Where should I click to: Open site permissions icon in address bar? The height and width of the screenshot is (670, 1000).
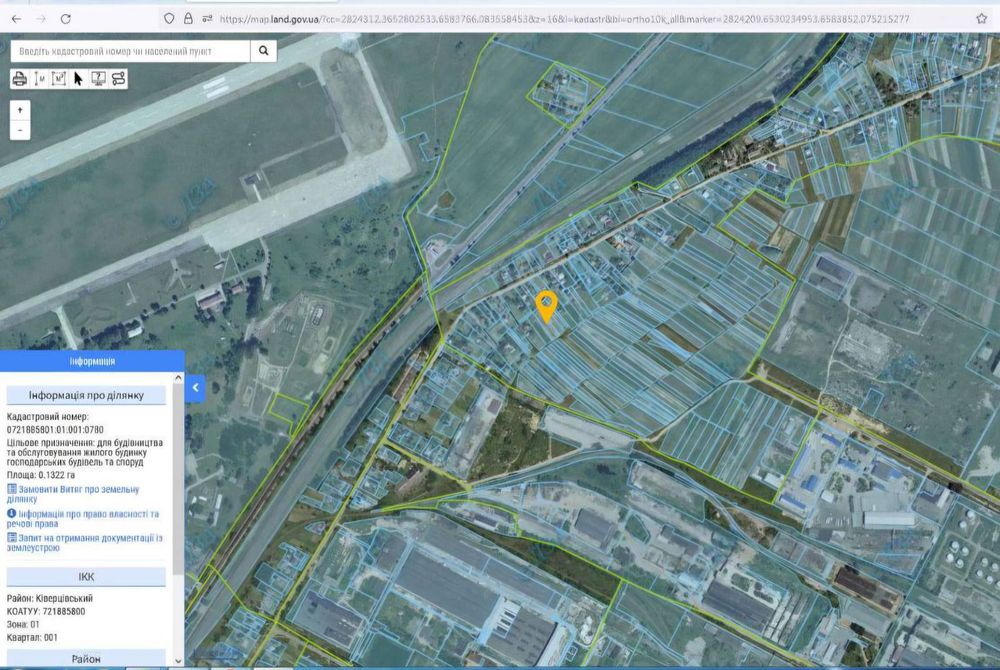tap(207, 19)
